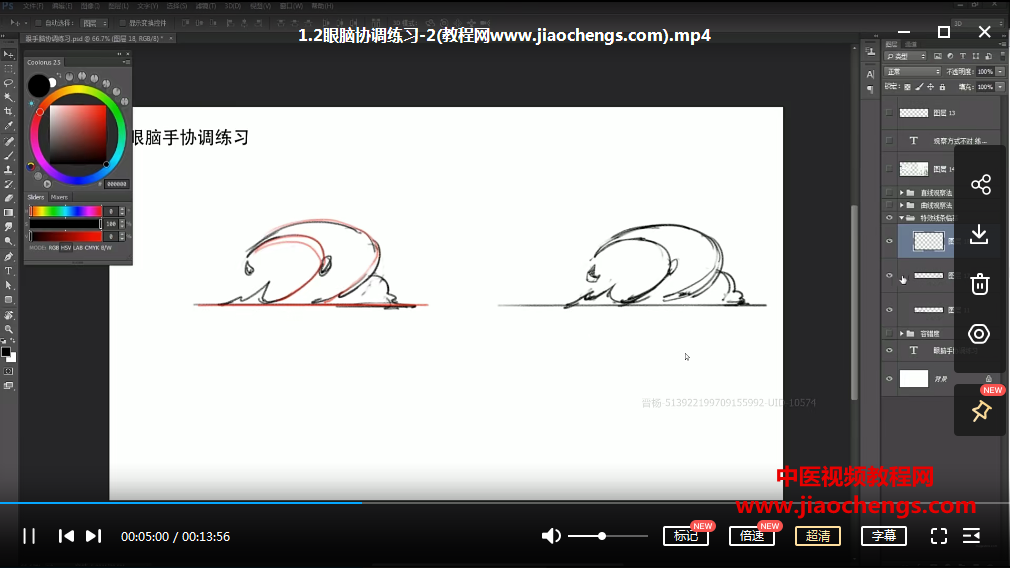Show the hidden 观察方式不对 text layer
Screen dimensions: 1010x568
tap(890, 140)
